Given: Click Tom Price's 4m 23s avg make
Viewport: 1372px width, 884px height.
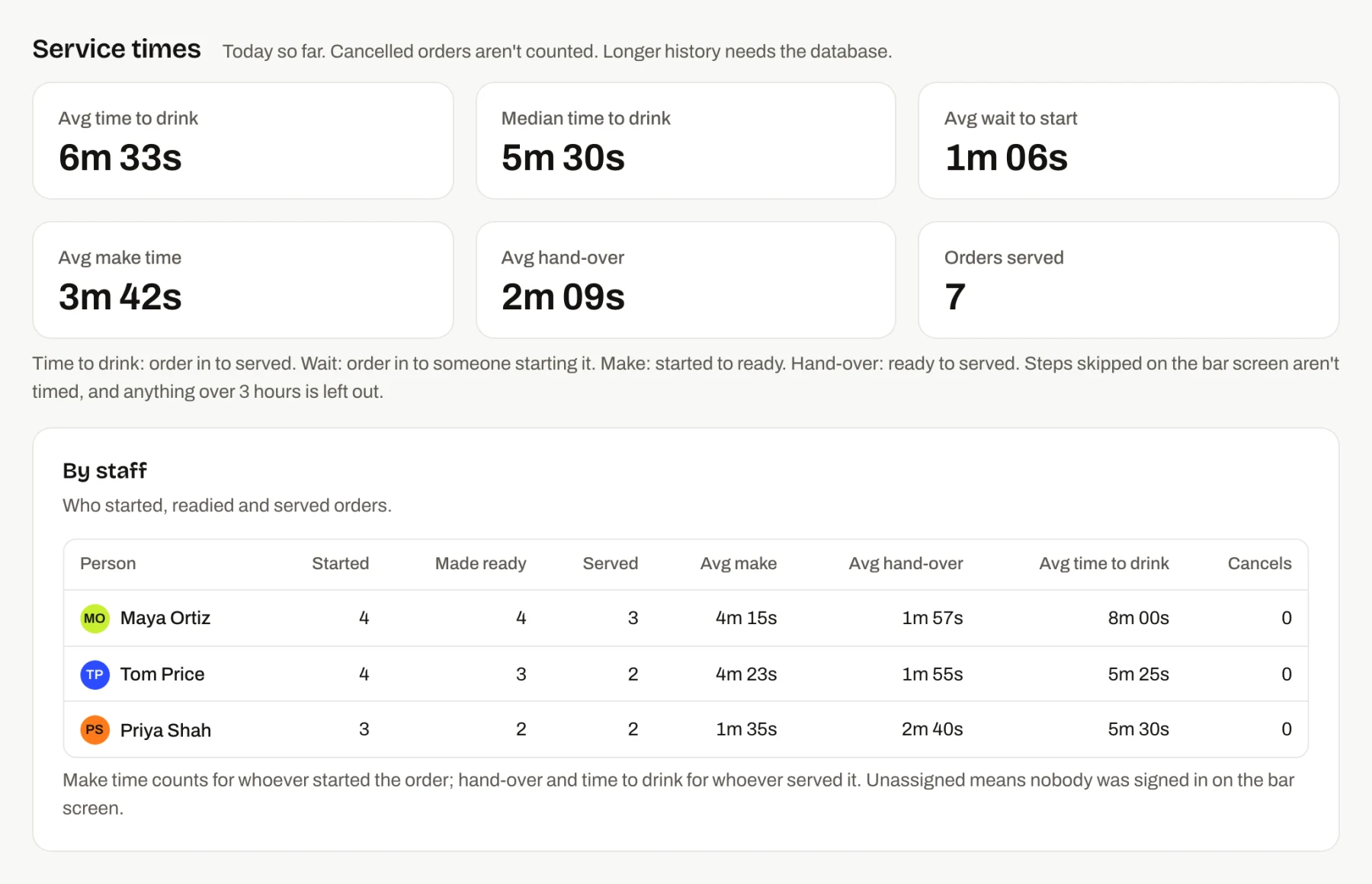Looking at the screenshot, I should point(746,674).
